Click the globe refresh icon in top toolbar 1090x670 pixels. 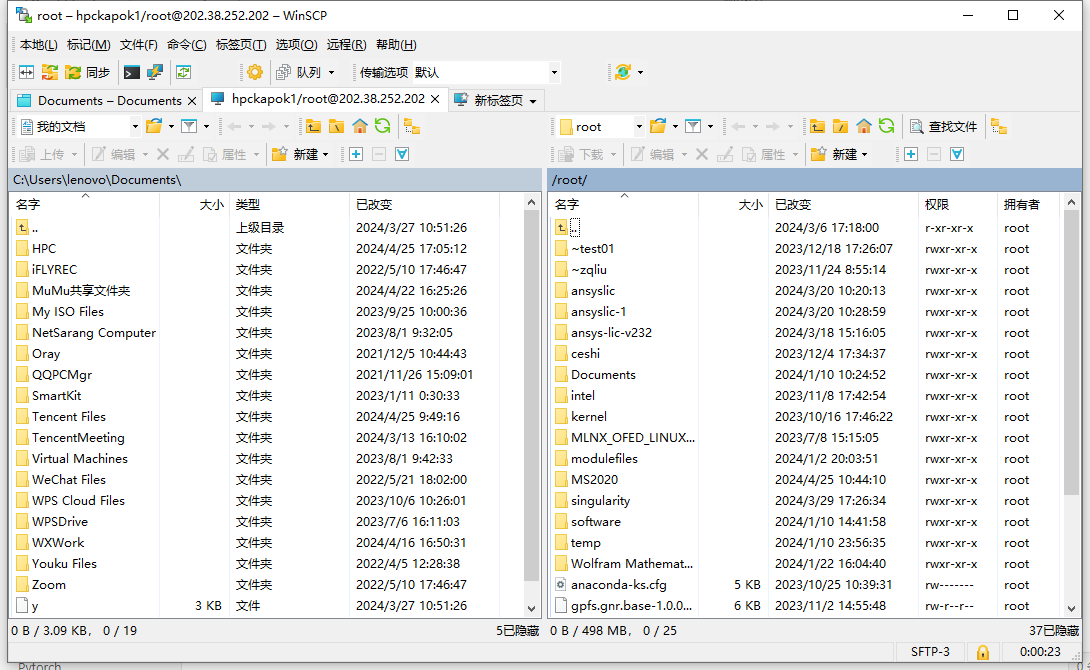pyautogui.click(x=623, y=72)
